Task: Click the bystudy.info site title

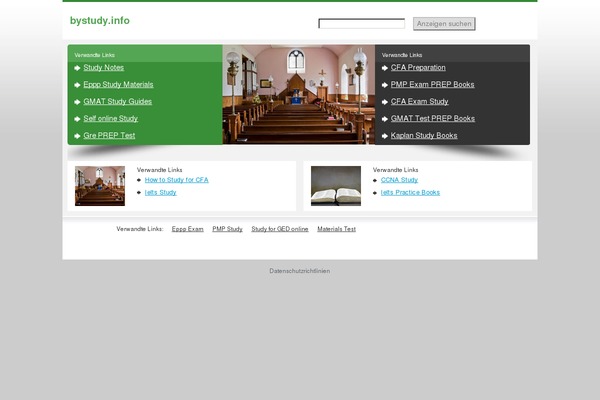Action: pyautogui.click(x=99, y=21)
